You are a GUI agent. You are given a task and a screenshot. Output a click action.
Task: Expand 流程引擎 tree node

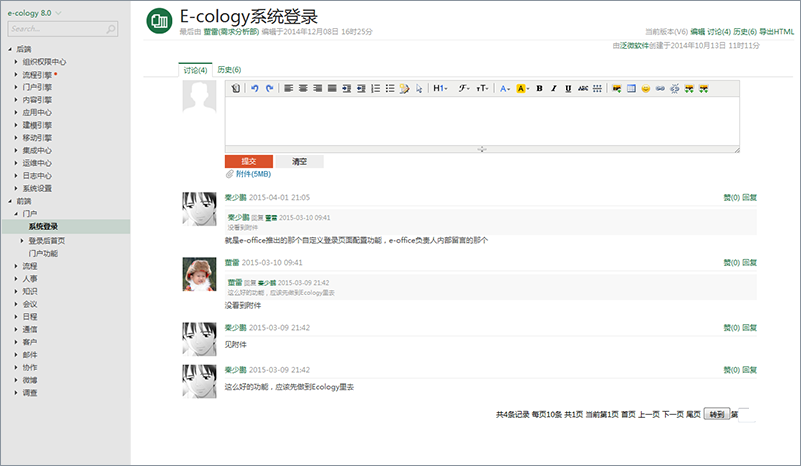pos(16,75)
